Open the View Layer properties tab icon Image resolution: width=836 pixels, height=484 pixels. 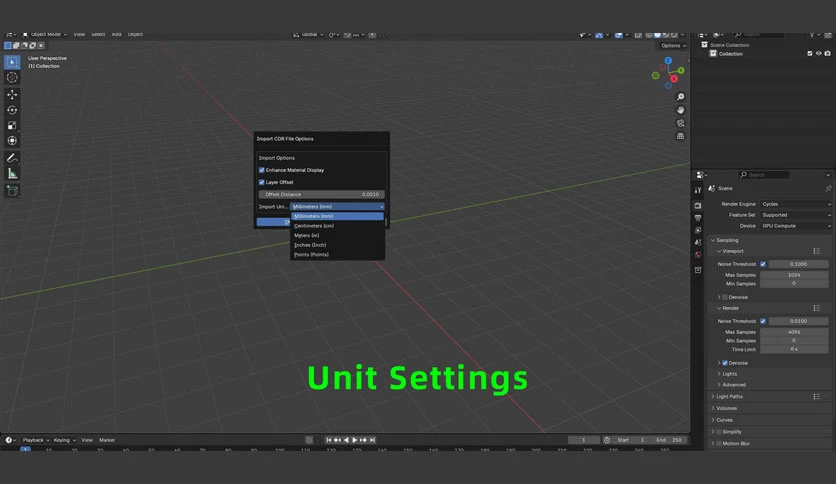click(698, 230)
